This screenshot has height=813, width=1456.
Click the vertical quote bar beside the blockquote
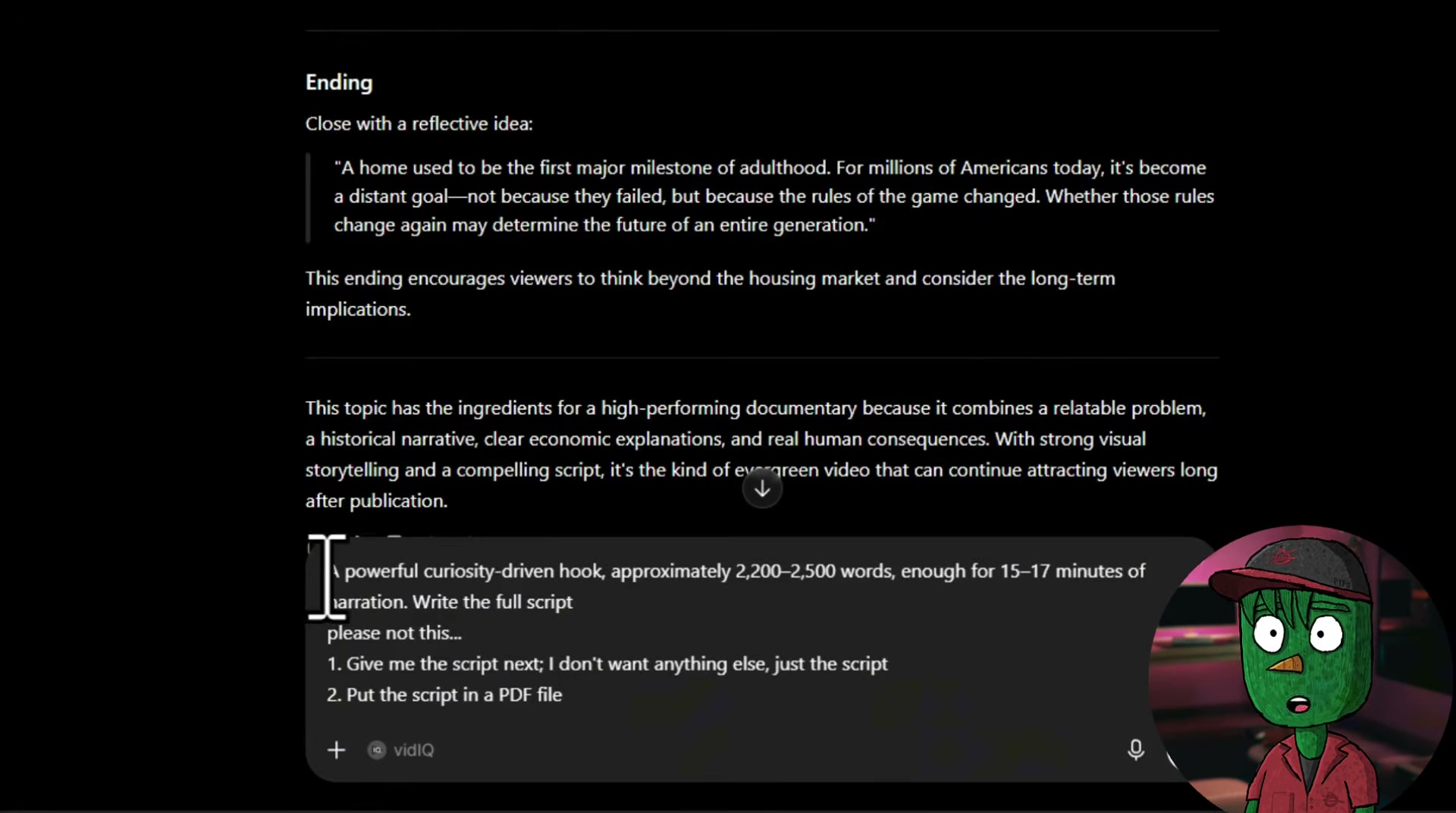click(308, 197)
